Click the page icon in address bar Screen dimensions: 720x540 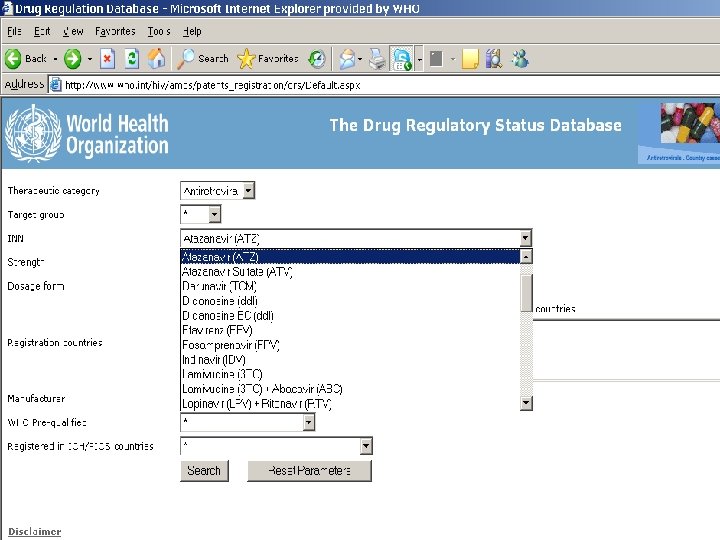pos(56,85)
